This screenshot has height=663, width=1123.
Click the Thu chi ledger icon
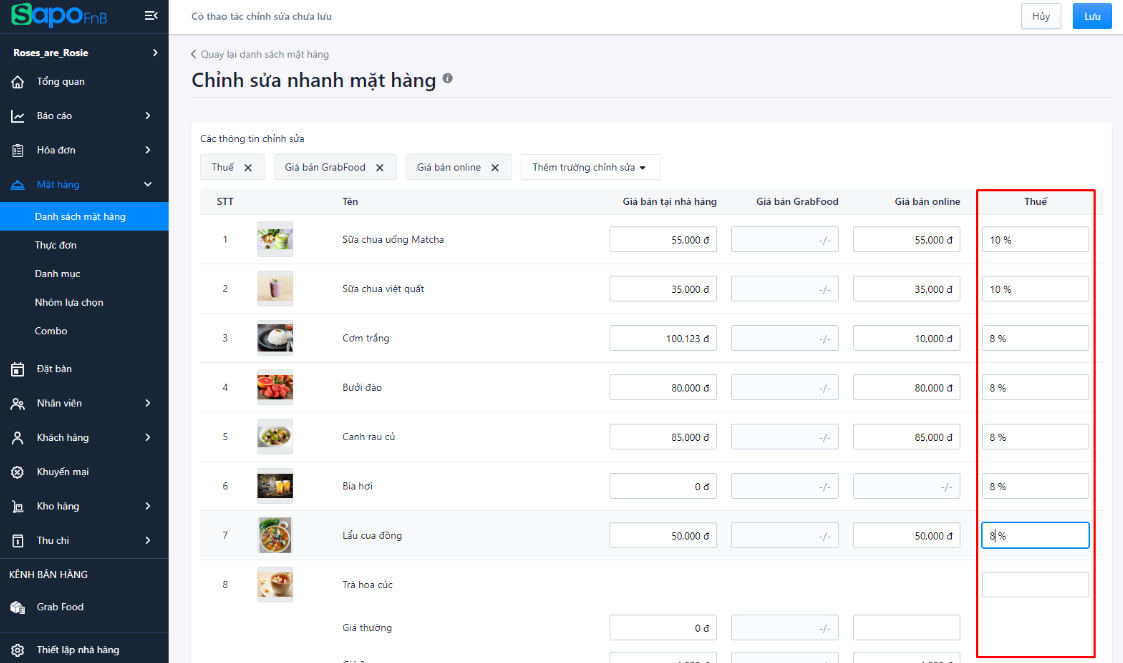click(18, 541)
